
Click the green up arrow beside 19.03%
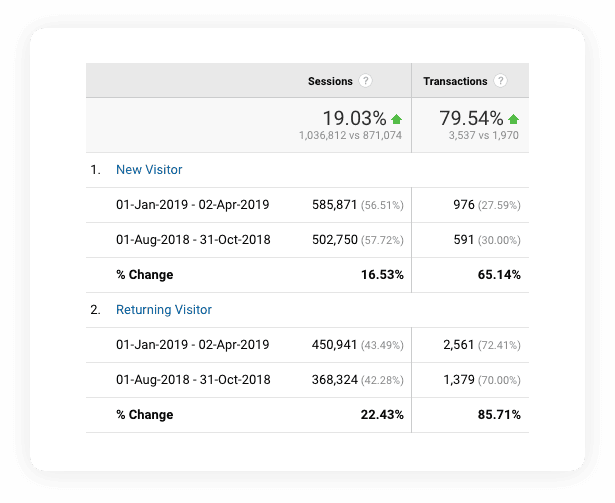tap(396, 119)
